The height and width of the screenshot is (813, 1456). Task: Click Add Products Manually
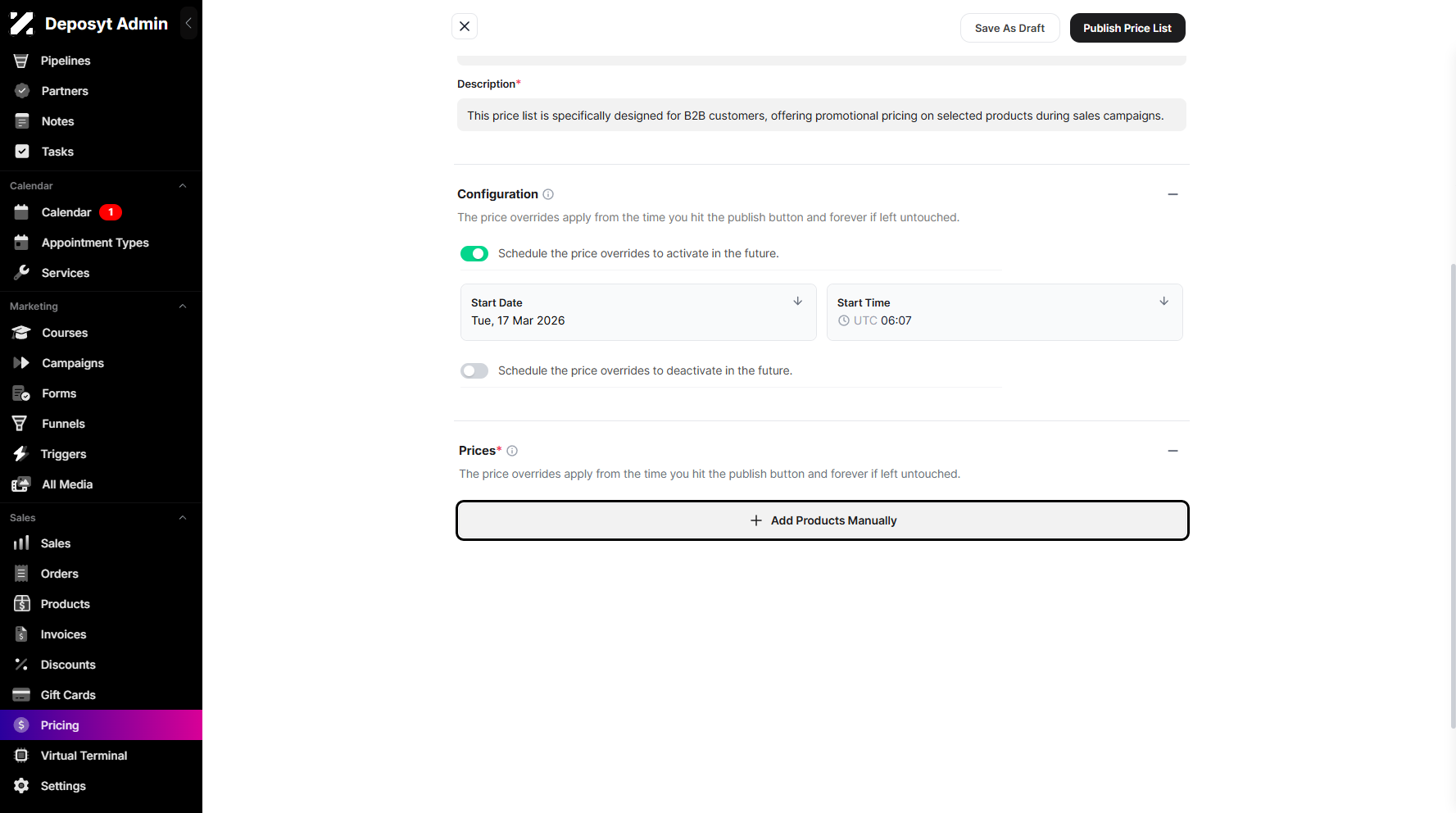(823, 520)
